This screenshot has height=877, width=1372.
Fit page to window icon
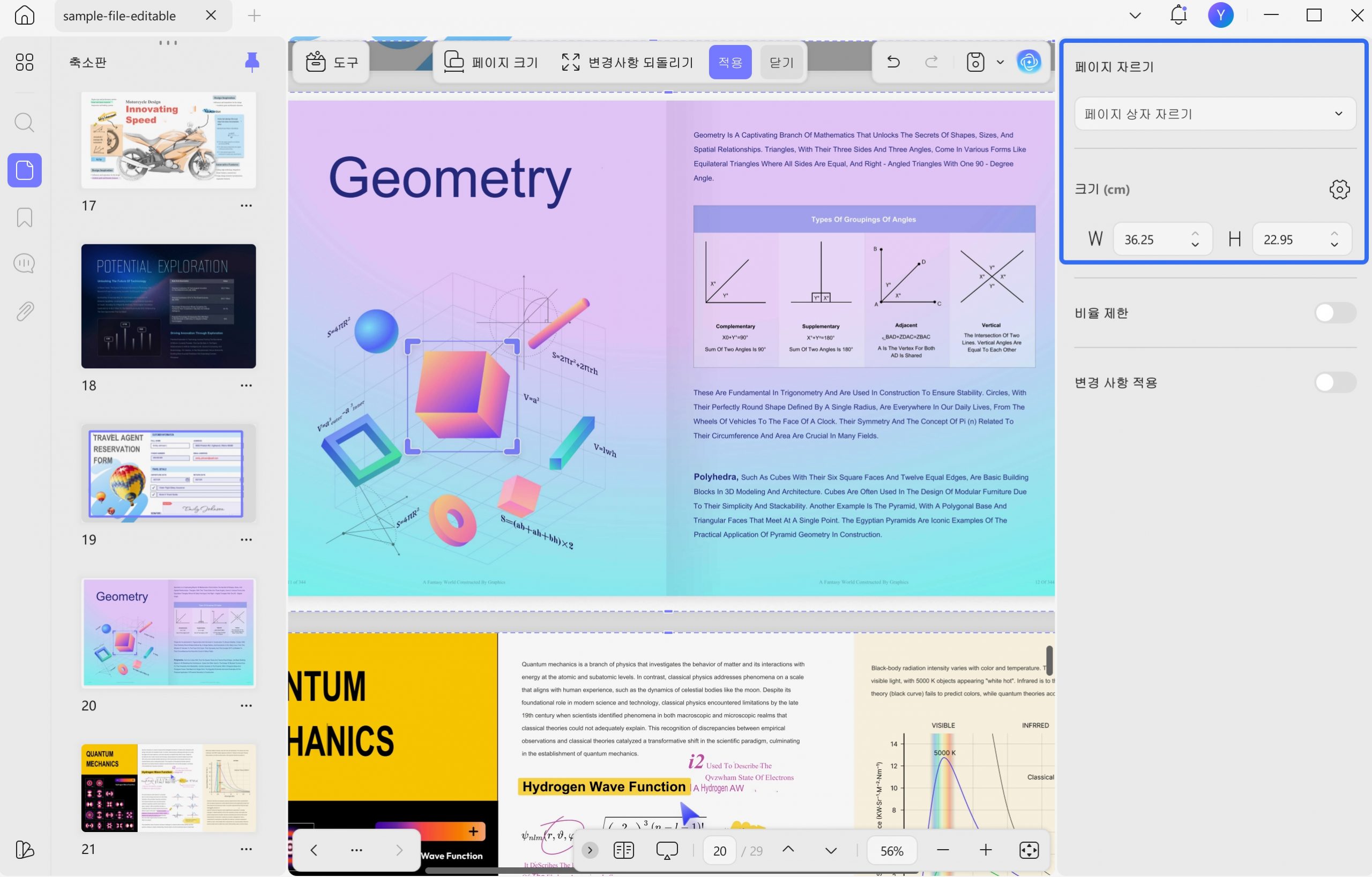tap(1028, 850)
